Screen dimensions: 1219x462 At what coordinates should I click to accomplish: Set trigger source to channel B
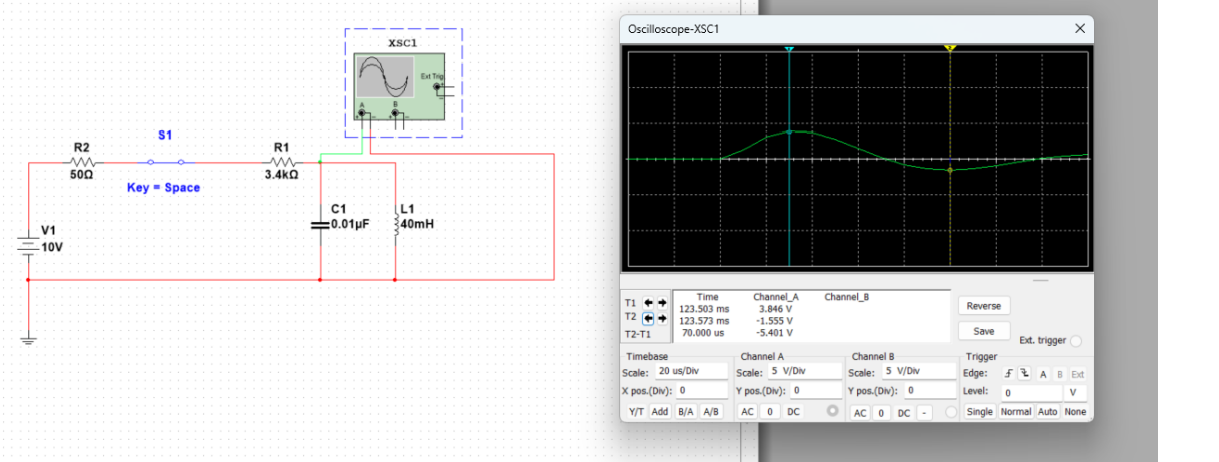[1060, 373]
